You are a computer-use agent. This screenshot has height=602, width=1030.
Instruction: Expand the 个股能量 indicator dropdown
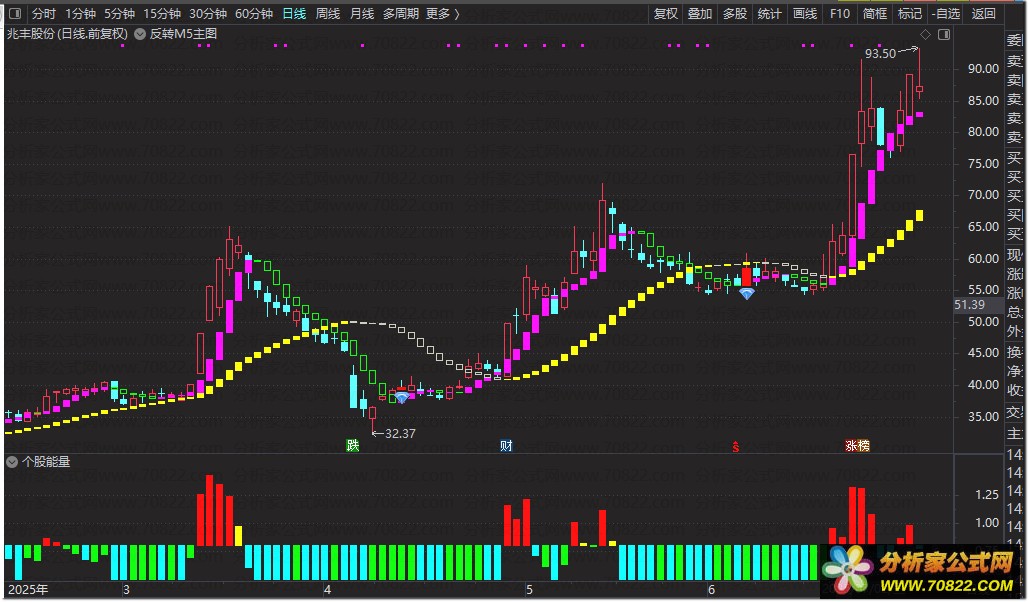tap(12, 462)
